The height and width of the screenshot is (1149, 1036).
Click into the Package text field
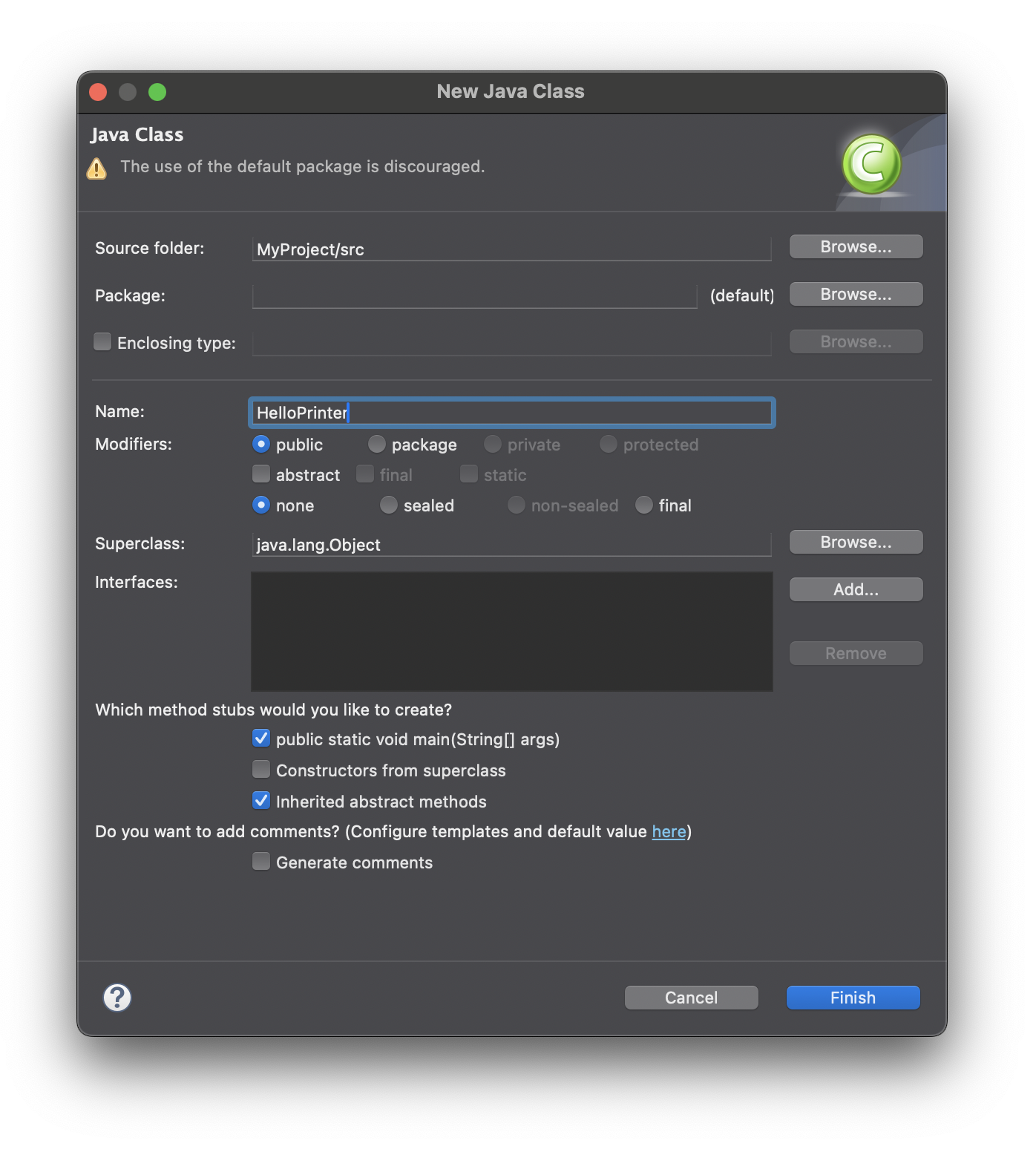(x=474, y=296)
